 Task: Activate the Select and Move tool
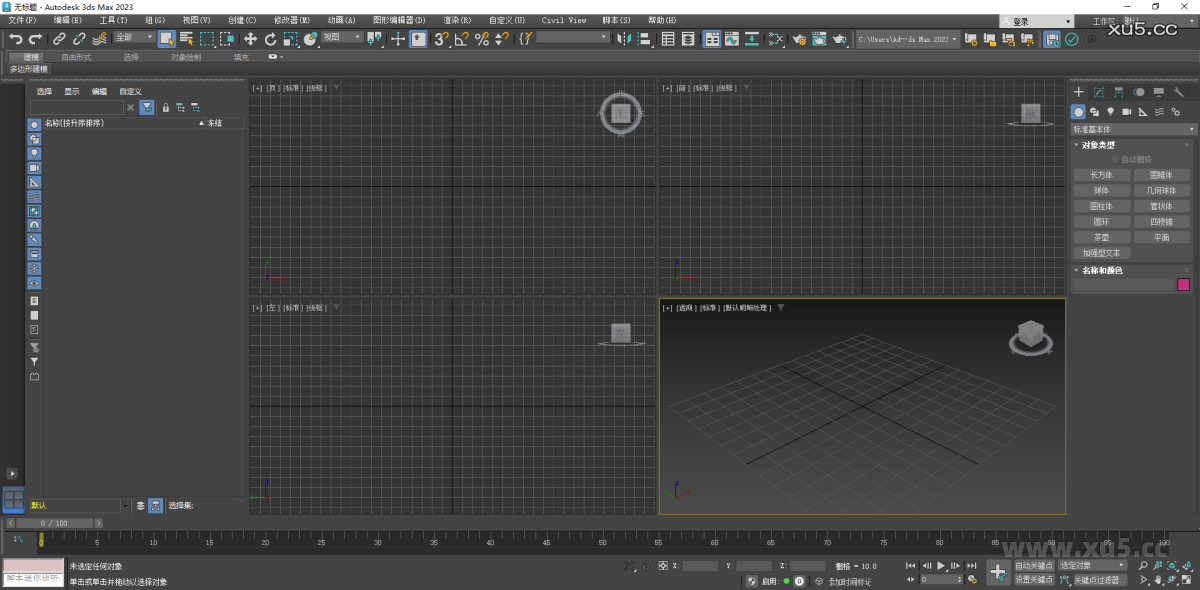point(252,38)
